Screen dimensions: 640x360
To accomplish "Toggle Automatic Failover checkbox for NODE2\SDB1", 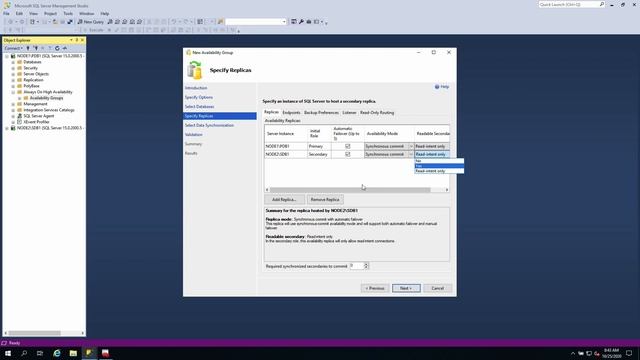I will pos(347,154).
